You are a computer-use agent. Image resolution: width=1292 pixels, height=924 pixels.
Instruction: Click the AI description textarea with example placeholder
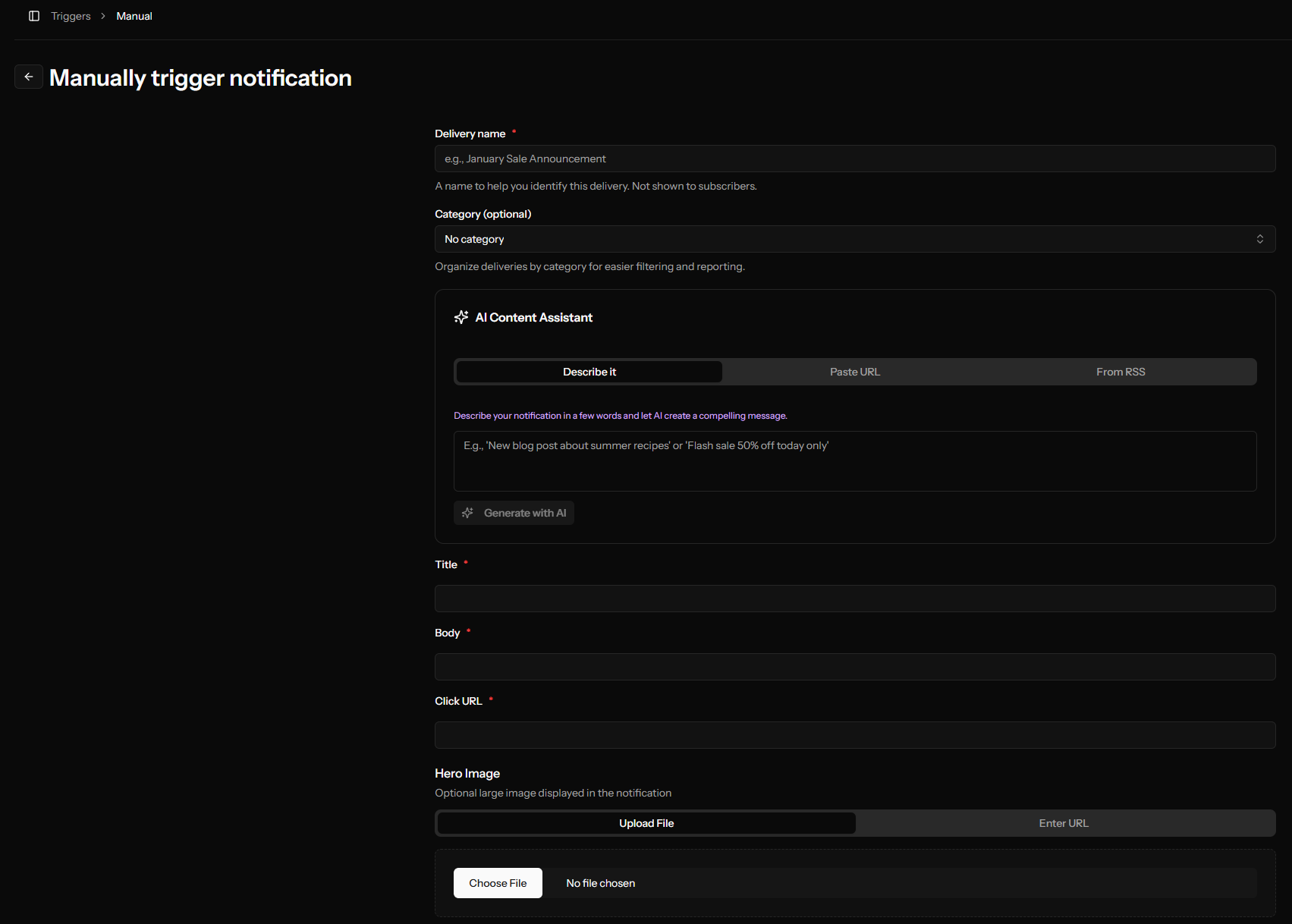pyautogui.click(x=855, y=460)
